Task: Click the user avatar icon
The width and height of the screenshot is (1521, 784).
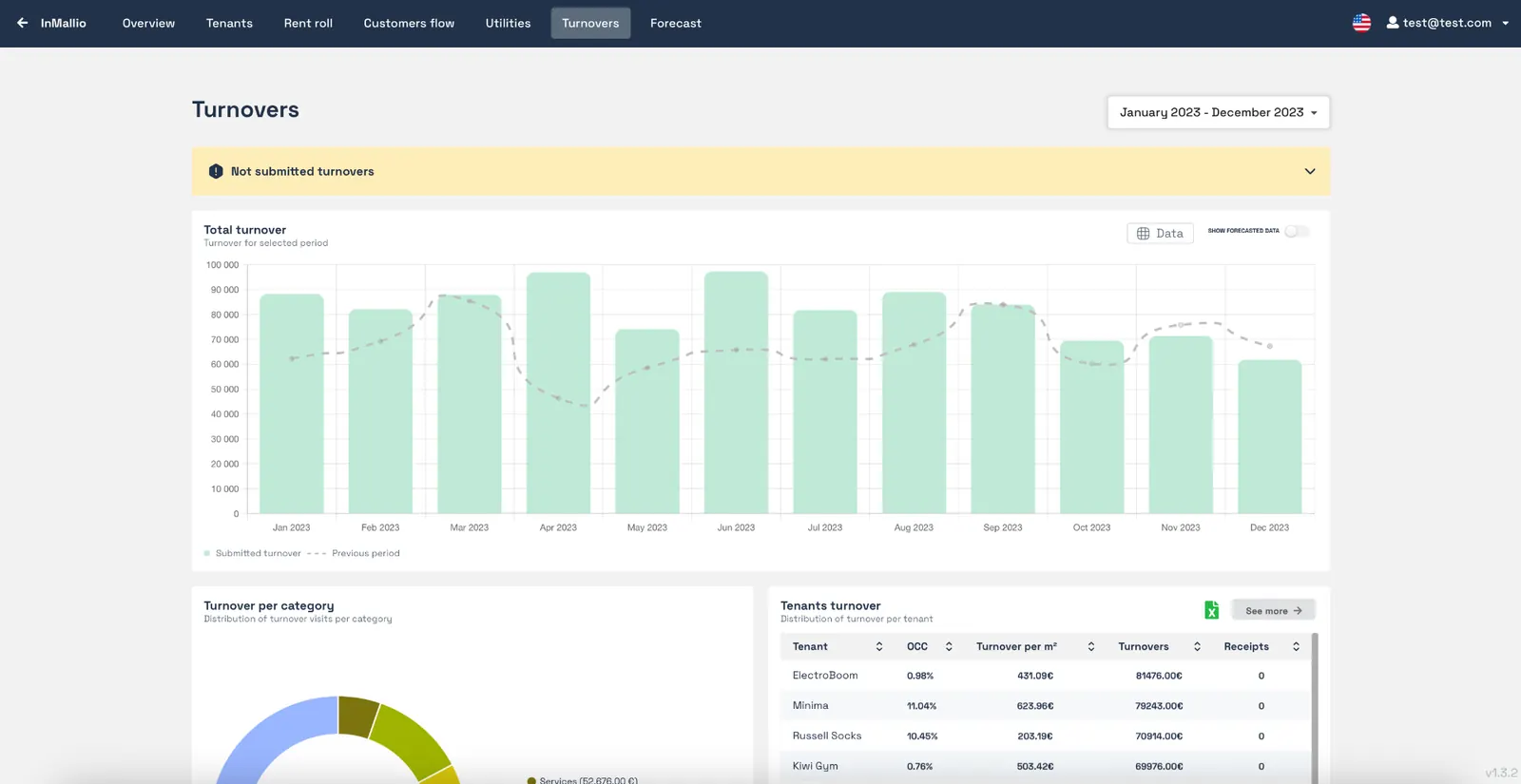Action: point(1393,23)
